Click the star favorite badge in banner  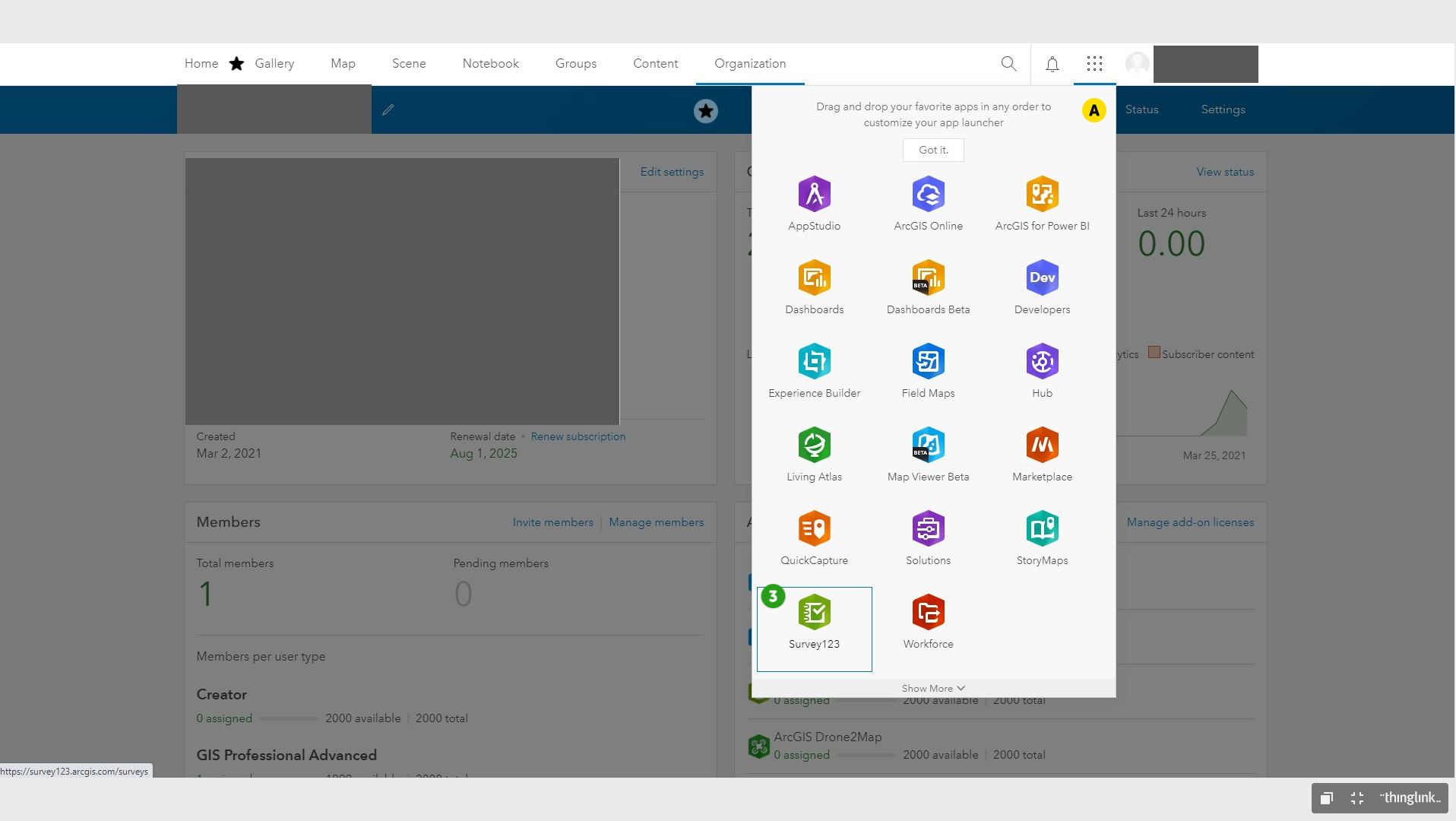coord(705,111)
